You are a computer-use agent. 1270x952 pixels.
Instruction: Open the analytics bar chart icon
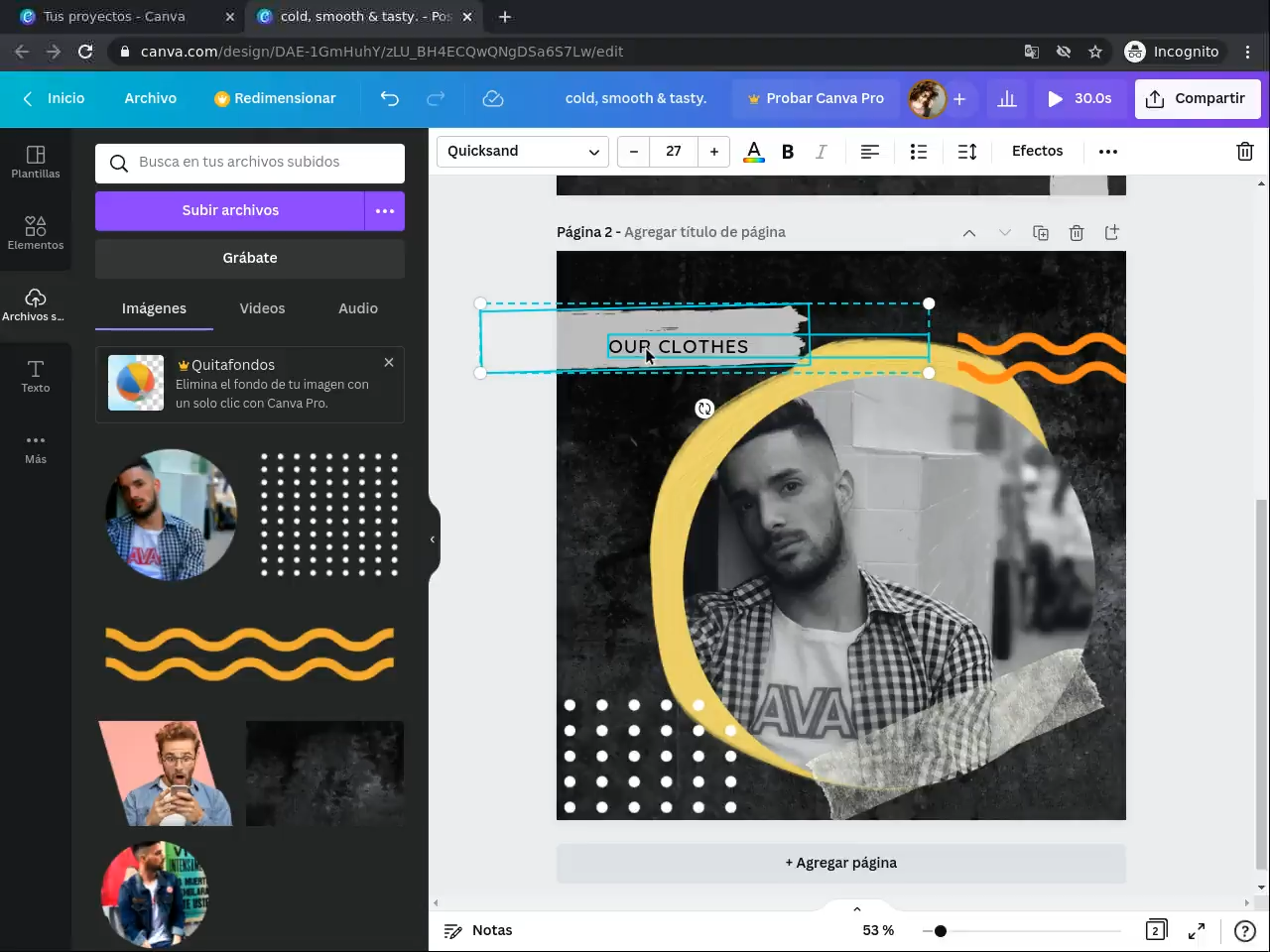point(1007,98)
